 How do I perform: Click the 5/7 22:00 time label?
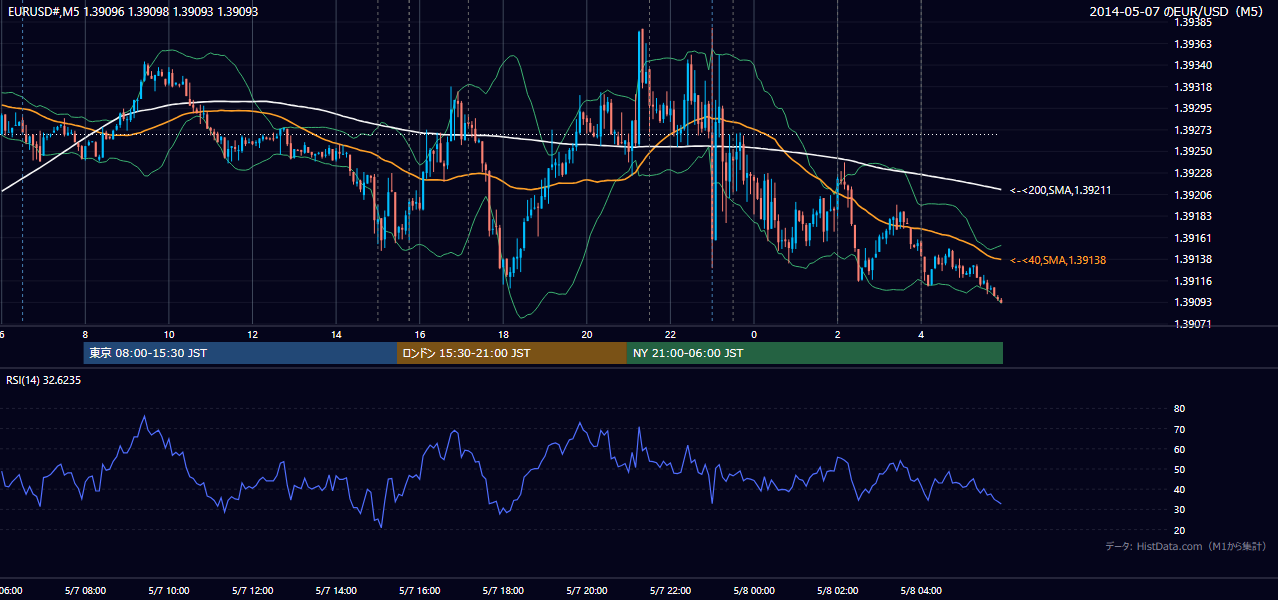click(671, 591)
